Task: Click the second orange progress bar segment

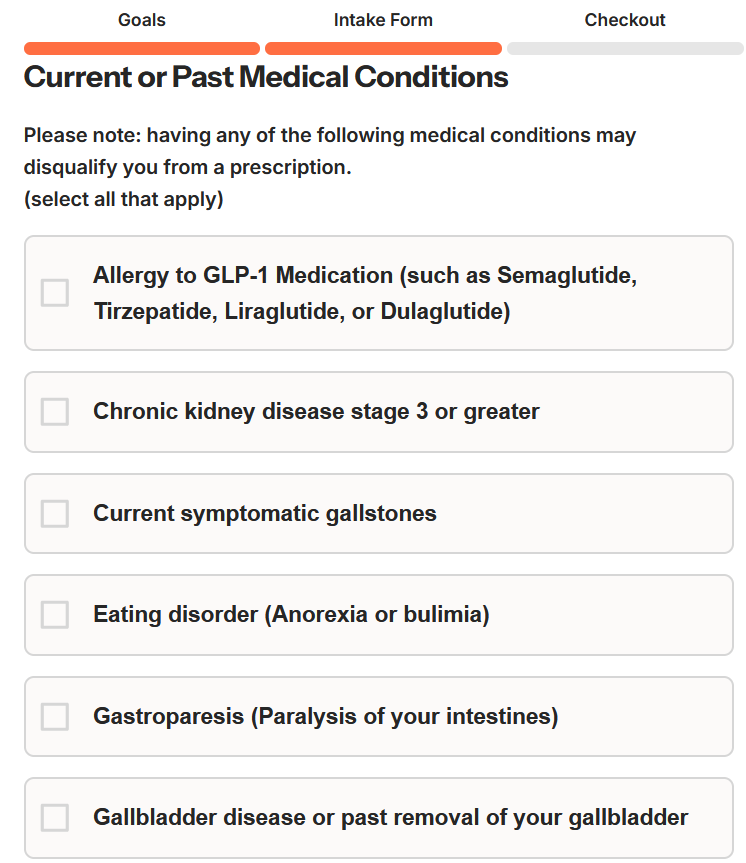Action: 383,48
